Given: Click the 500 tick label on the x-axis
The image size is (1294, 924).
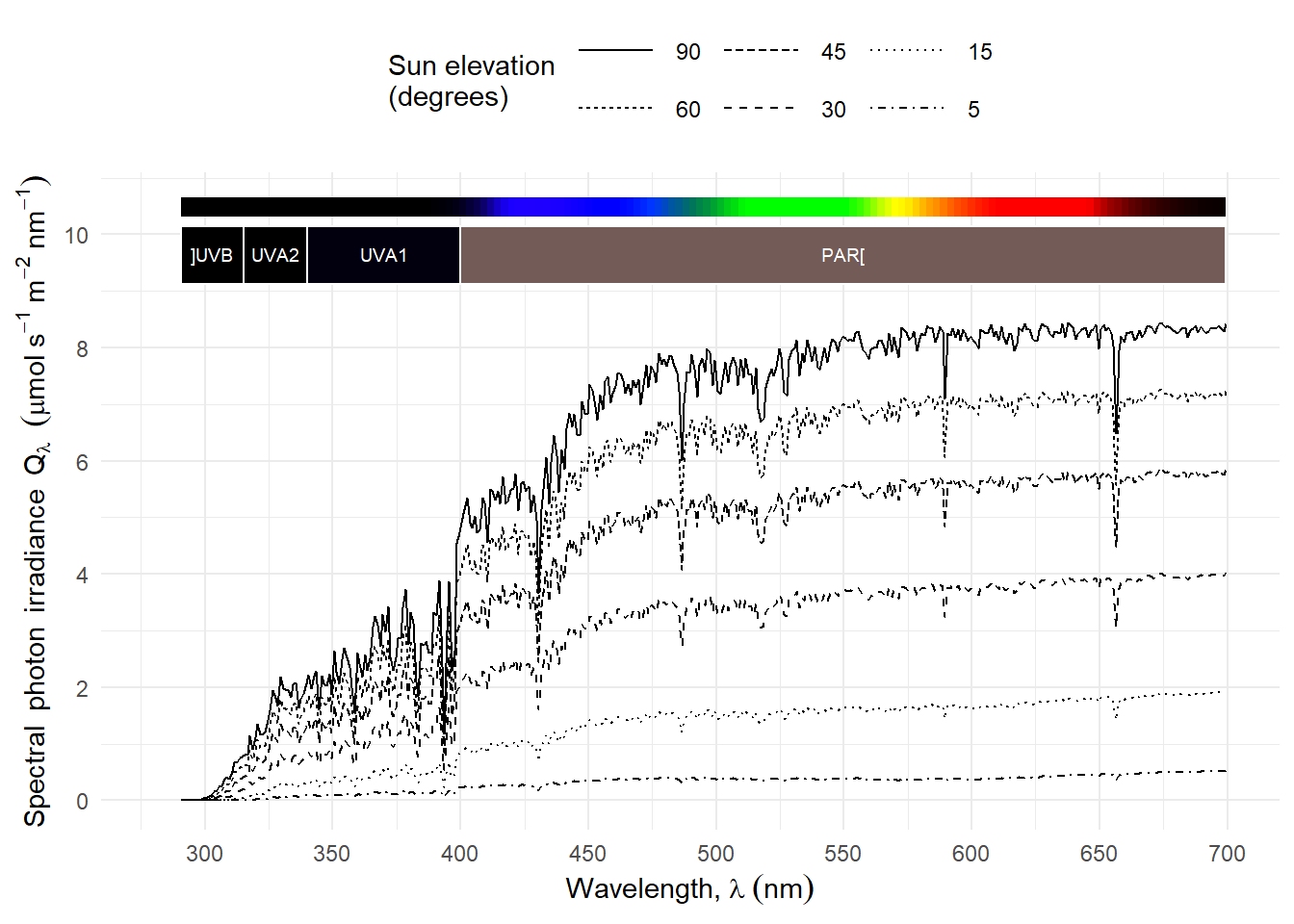Looking at the screenshot, I should tap(715, 854).
